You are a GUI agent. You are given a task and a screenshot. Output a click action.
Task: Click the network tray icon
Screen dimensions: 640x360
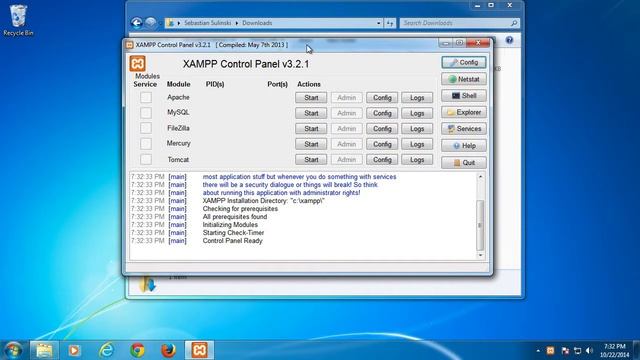pyautogui.click(x=577, y=351)
